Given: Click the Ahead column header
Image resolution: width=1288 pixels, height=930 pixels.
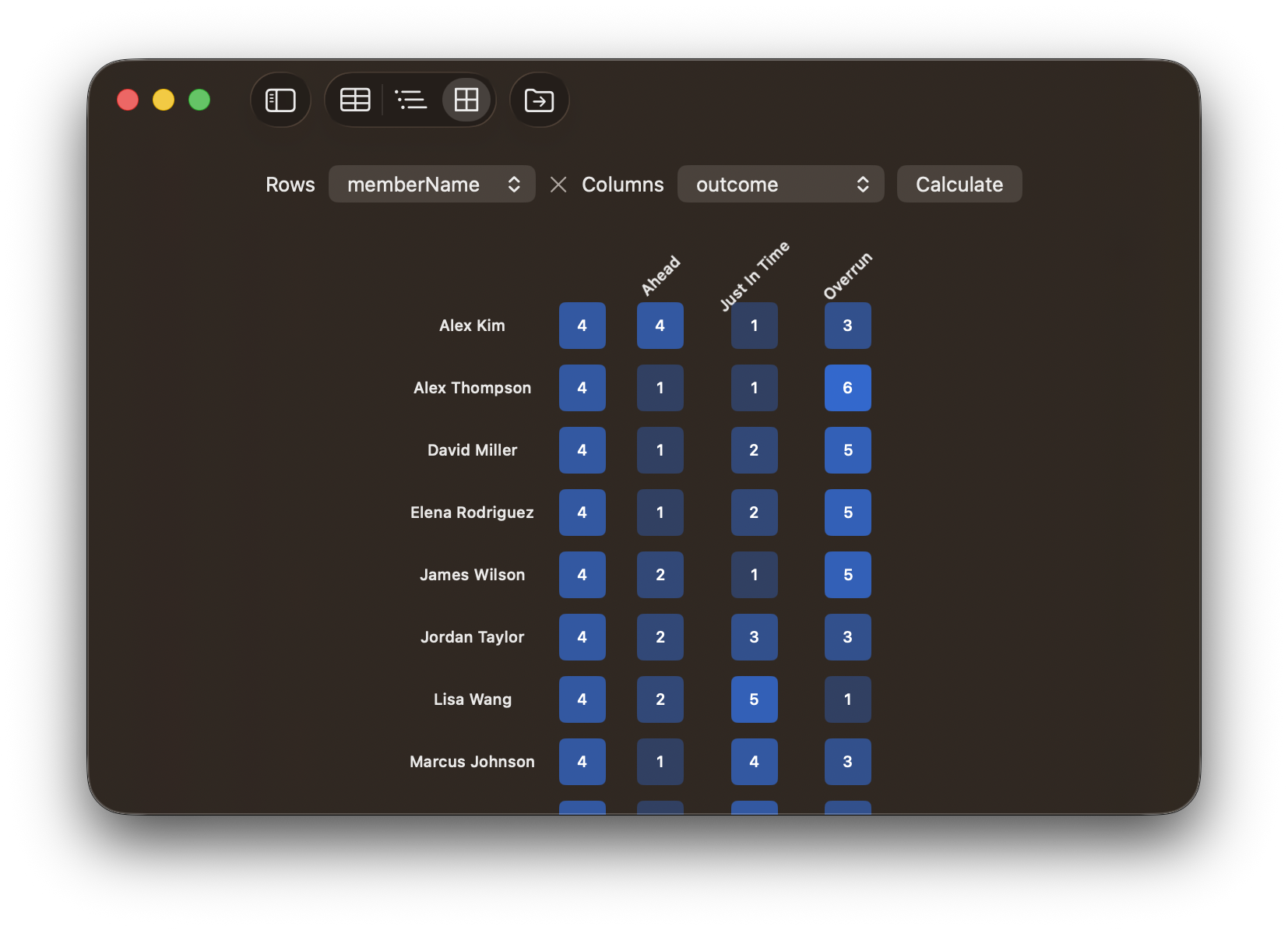Looking at the screenshot, I should [660, 276].
